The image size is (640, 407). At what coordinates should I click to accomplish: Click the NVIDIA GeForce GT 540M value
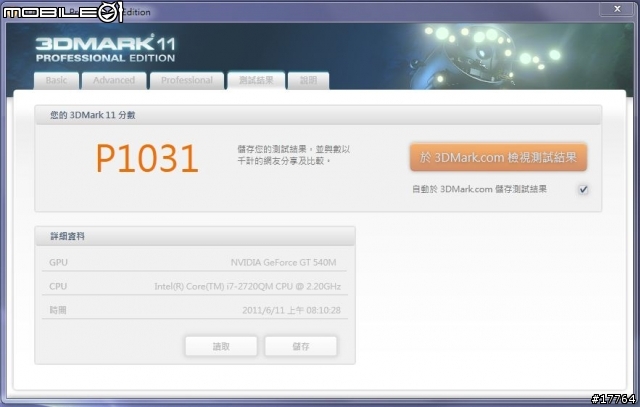tap(284, 262)
